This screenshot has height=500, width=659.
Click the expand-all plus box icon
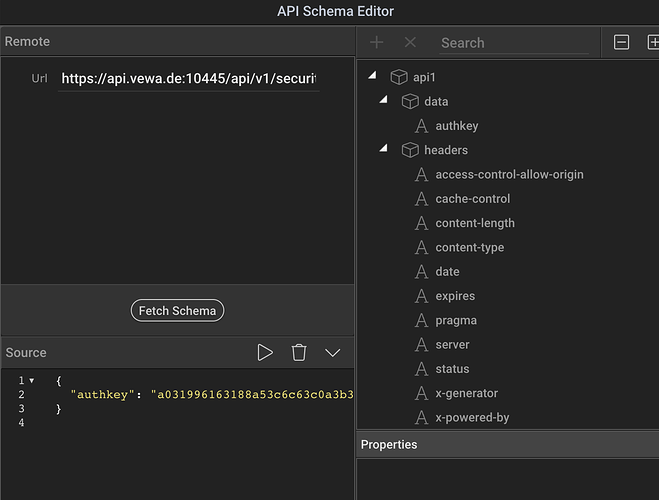coord(653,42)
